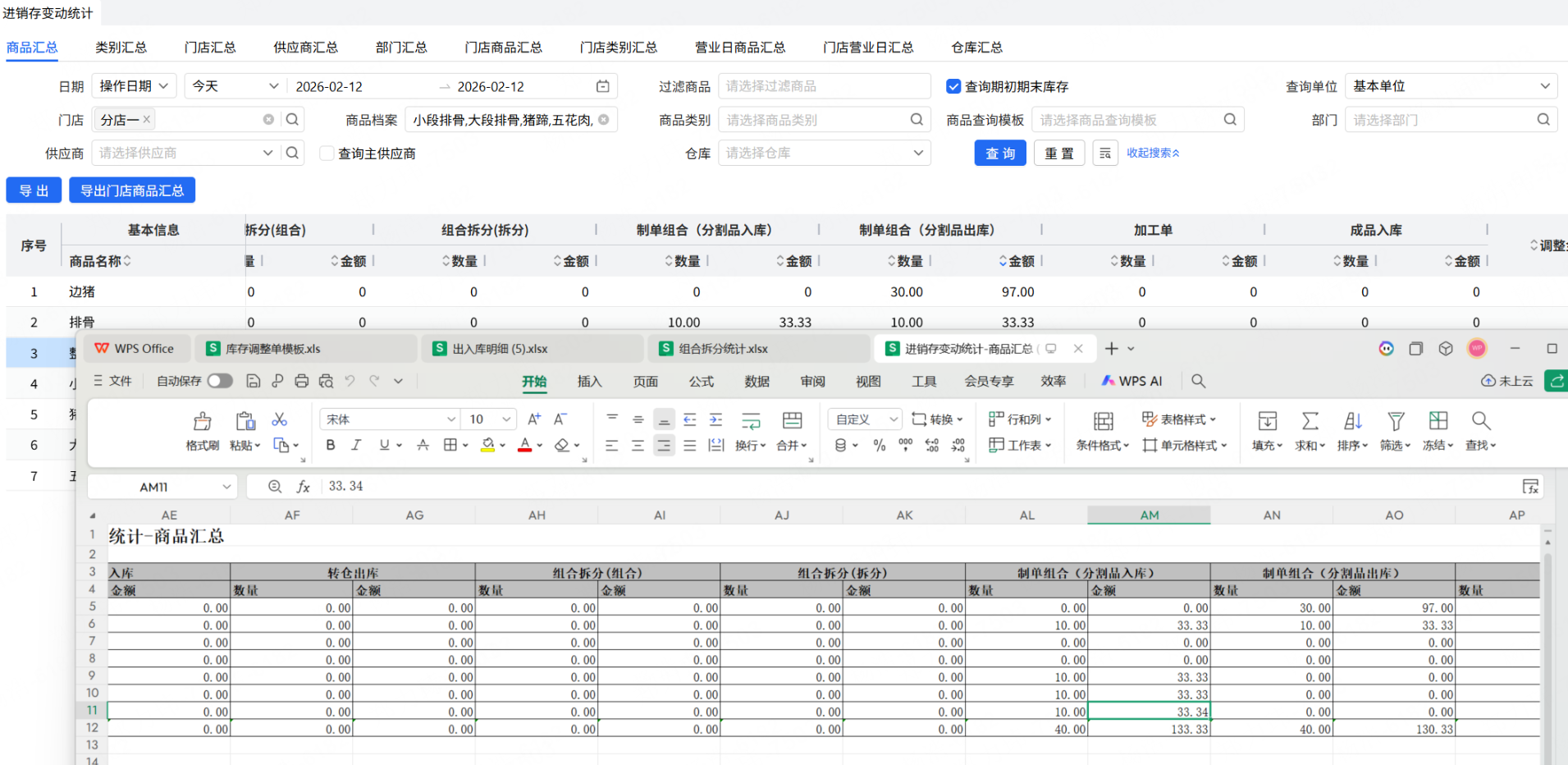Click the percent style icon
The height and width of the screenshot is (765, 1568).
(880, 445)
